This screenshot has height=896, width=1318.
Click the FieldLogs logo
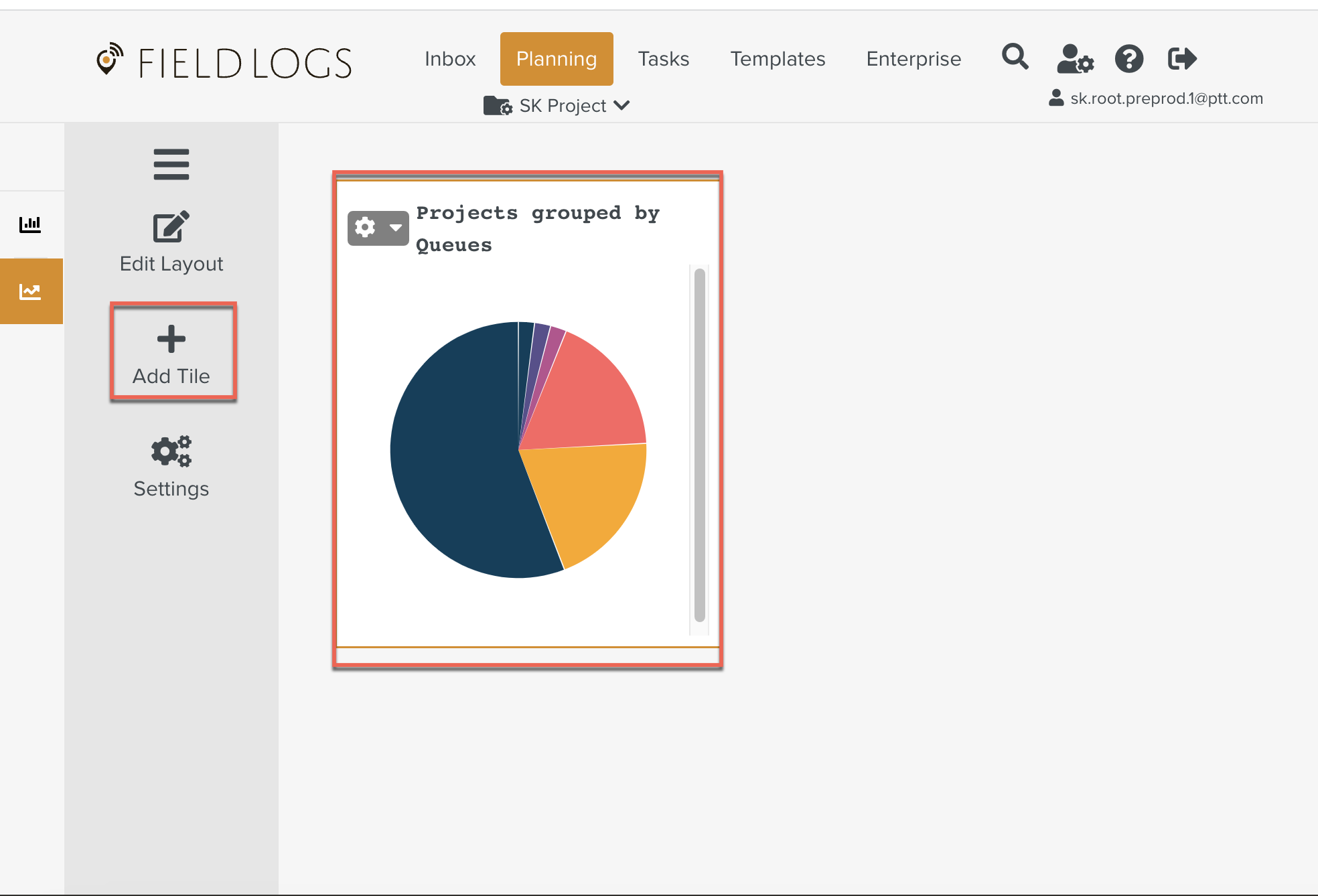pyautogui.click(x=224, y=62)
